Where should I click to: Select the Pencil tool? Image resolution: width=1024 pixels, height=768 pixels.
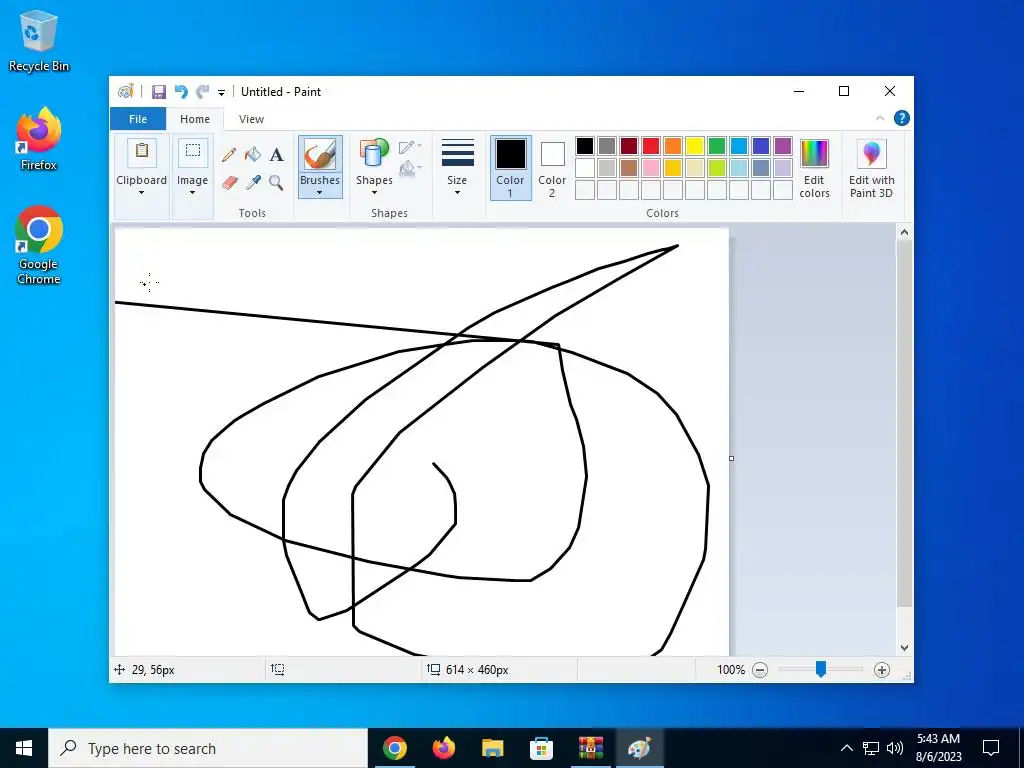tap(229, 155)
